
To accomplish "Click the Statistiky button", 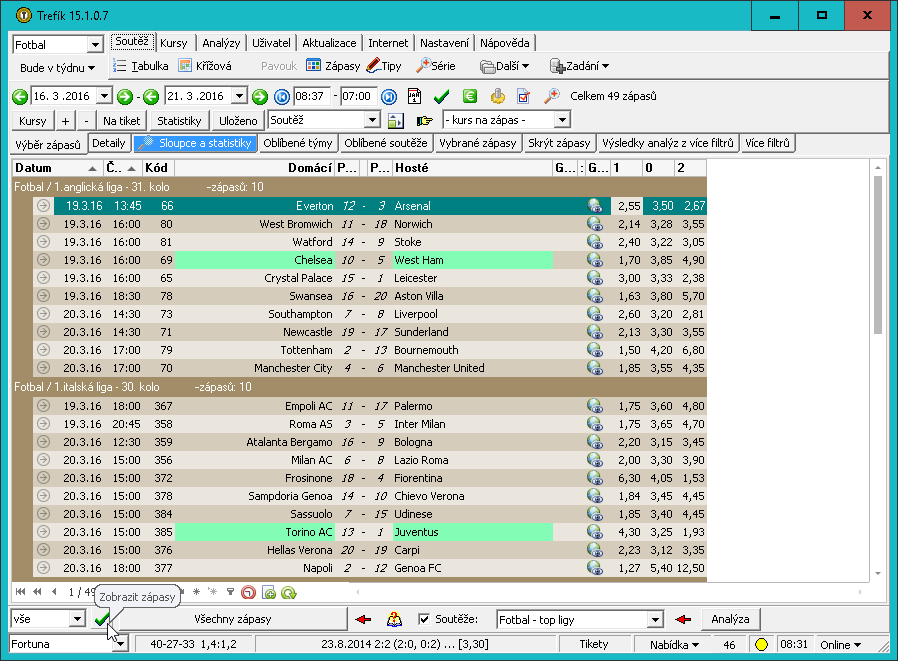I will [x=179, y=121].
